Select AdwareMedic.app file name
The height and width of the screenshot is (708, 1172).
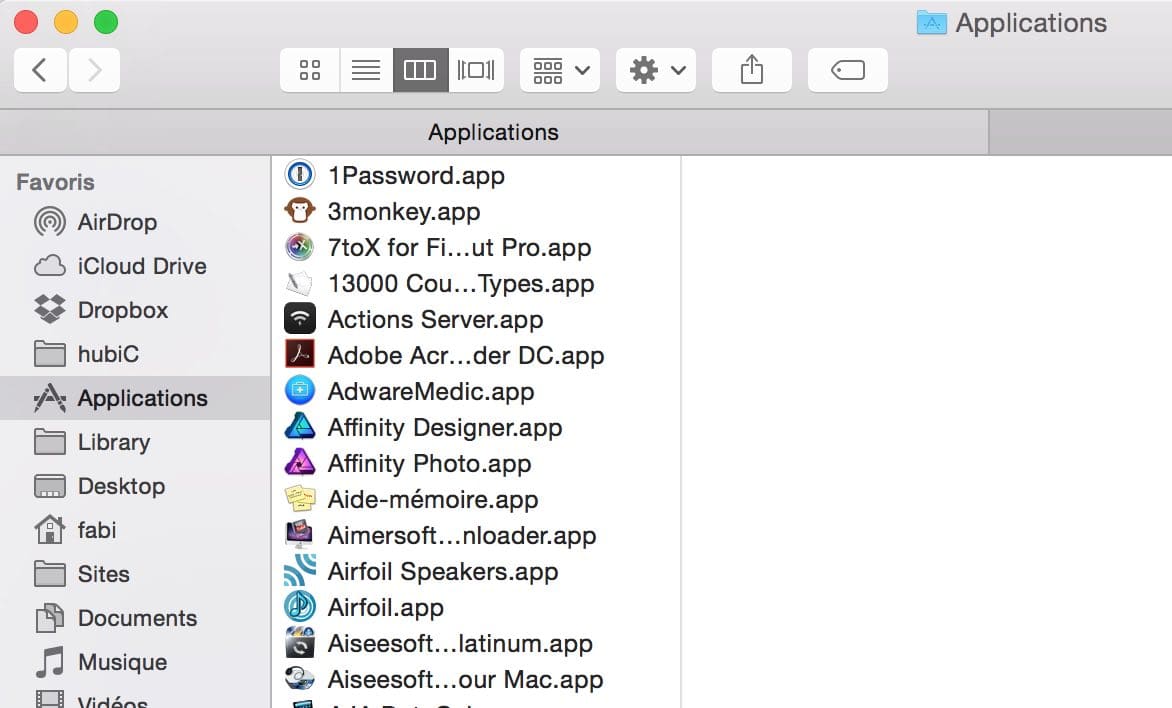click(x=431, y=391)
